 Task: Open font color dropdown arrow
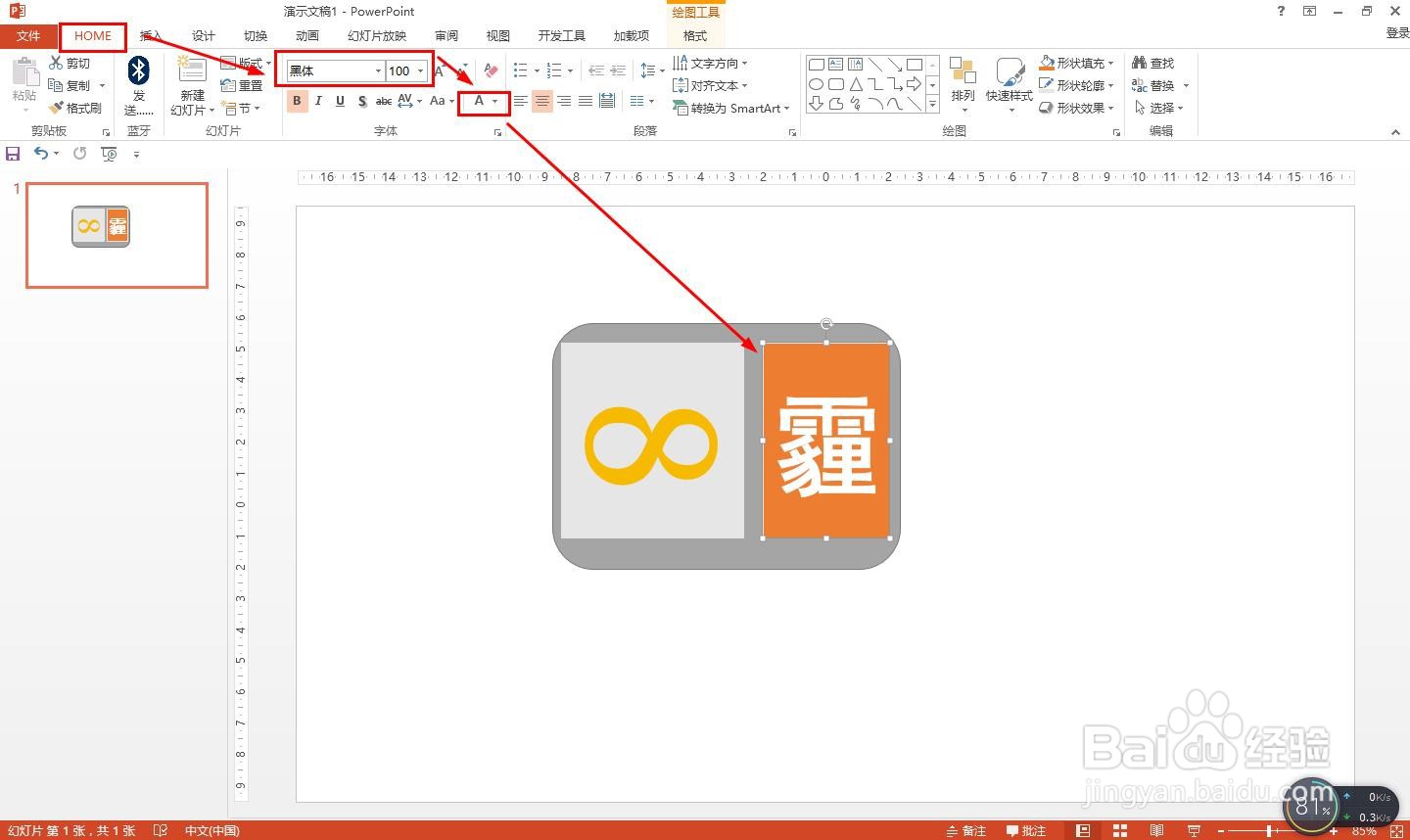tap(495, 101)
